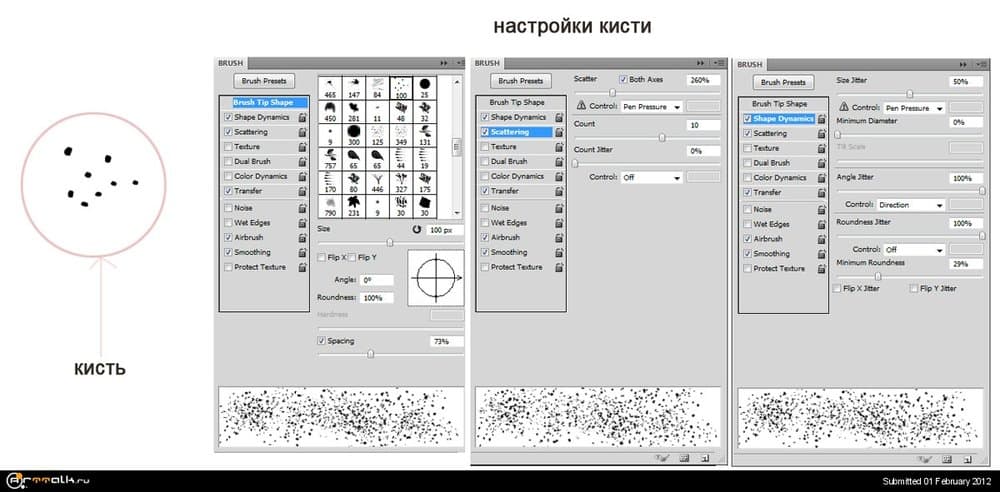Open Transfer section in right panel
Image resolution: width=1000 pixels, height=492 pixels.
pos(767,192)
